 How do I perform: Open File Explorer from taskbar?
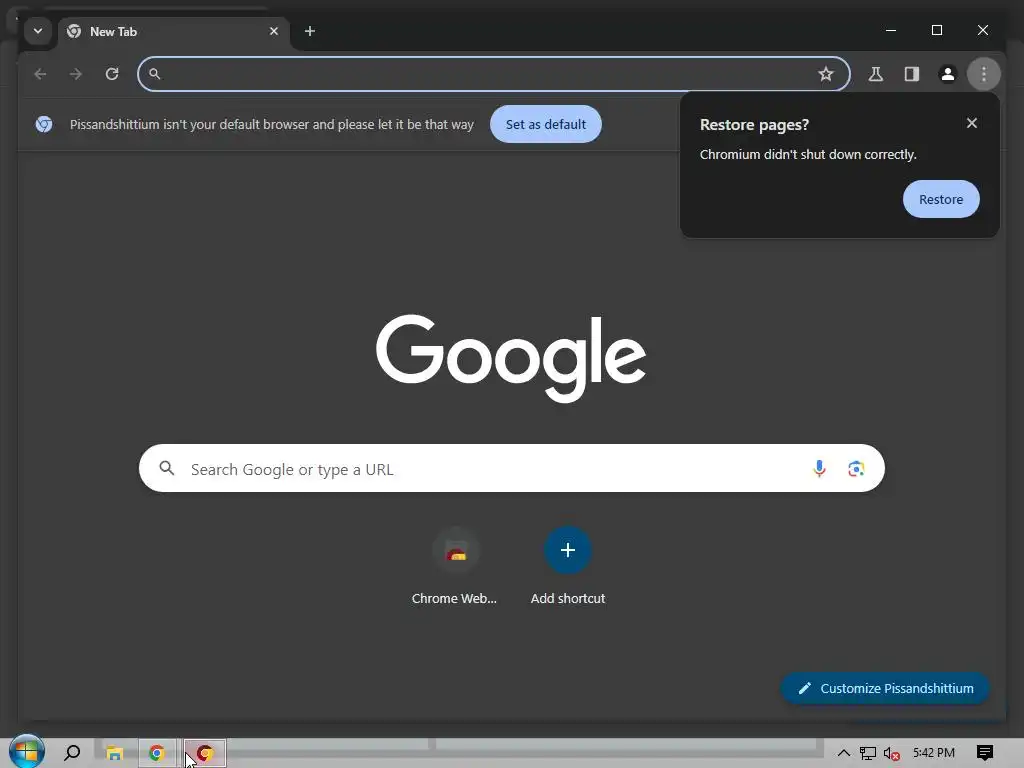coord(114,753)
